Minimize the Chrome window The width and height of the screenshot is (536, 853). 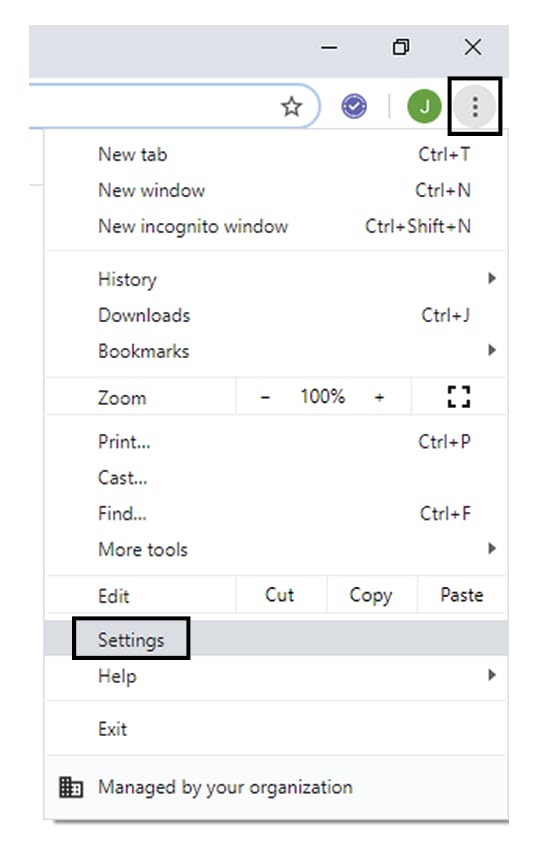click(x=329, y=47)
